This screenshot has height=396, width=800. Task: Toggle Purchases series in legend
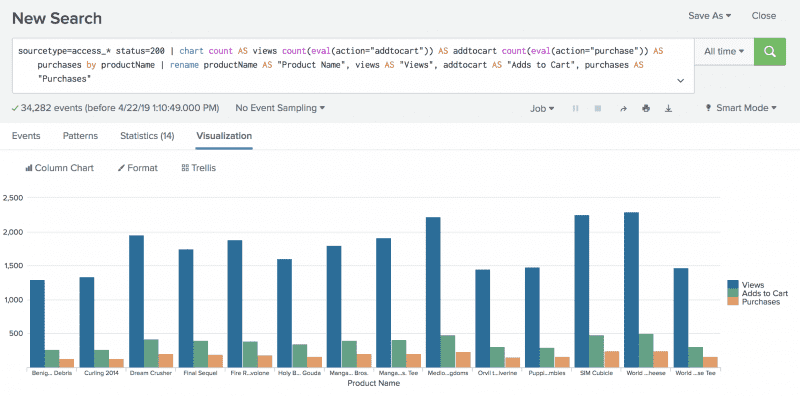(x=754, y=302)
